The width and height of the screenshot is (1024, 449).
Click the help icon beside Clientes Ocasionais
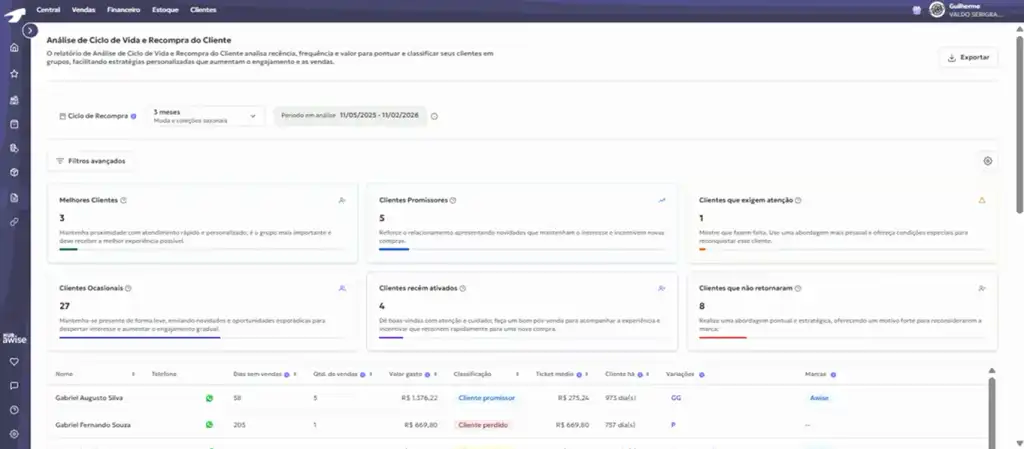(x=128, y=288)
